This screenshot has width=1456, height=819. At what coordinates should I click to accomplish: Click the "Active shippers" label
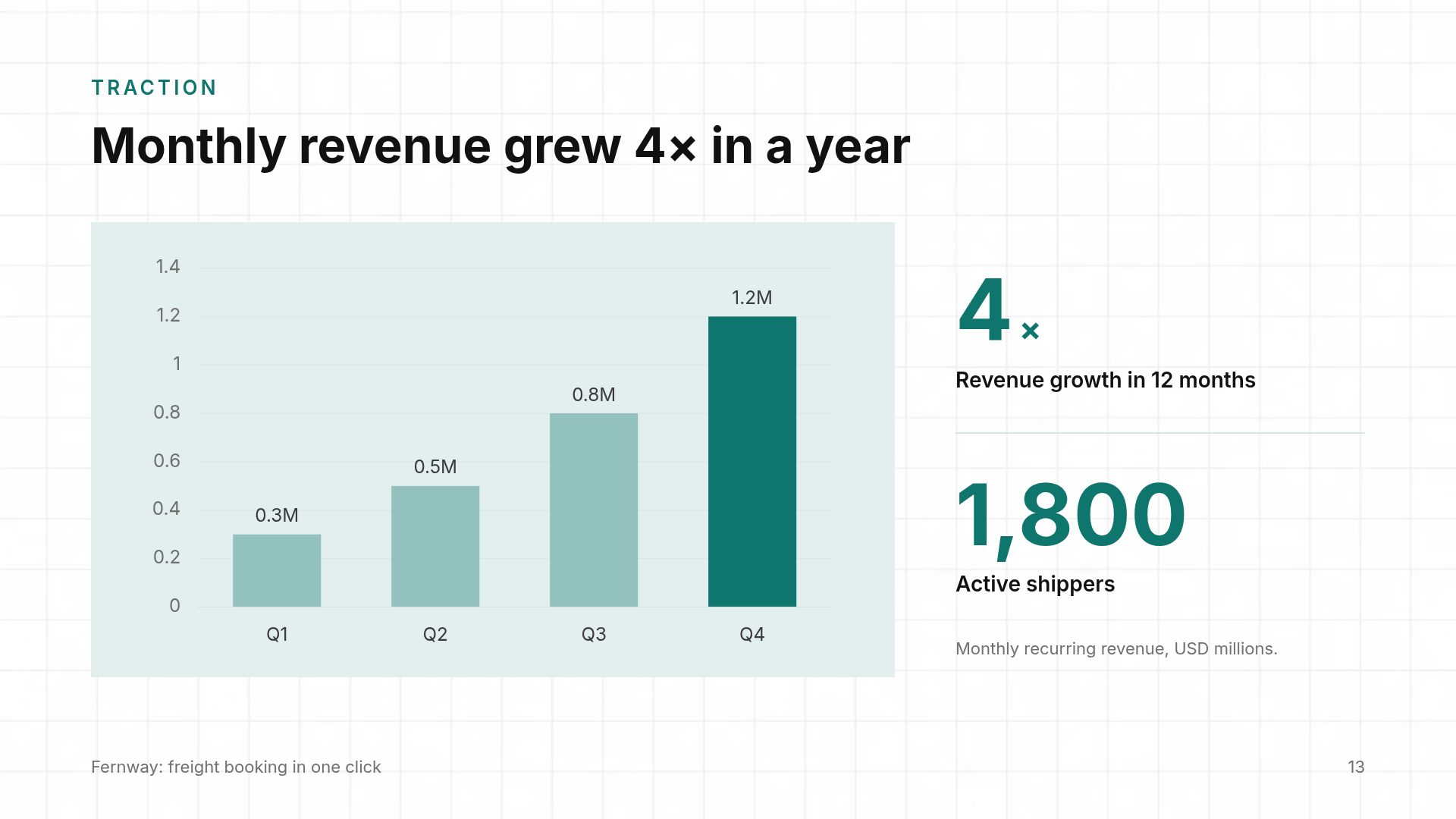1035,584
